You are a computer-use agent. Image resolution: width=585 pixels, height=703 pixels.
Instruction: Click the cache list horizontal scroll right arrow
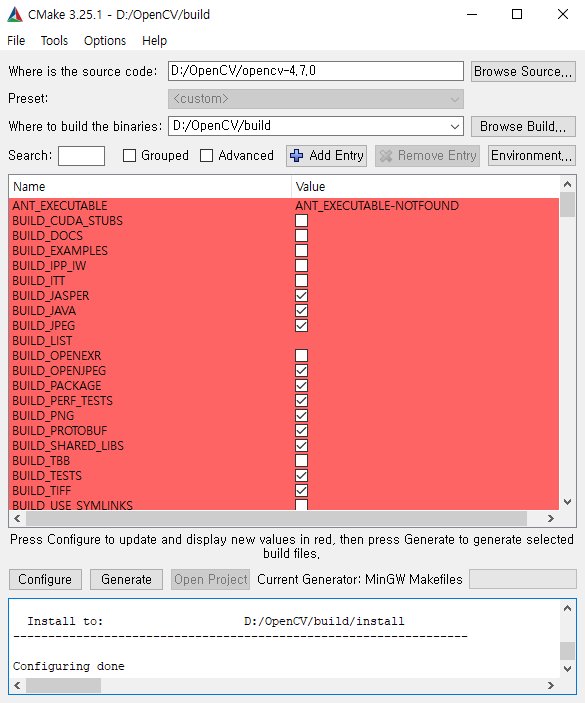pos(551,519)
